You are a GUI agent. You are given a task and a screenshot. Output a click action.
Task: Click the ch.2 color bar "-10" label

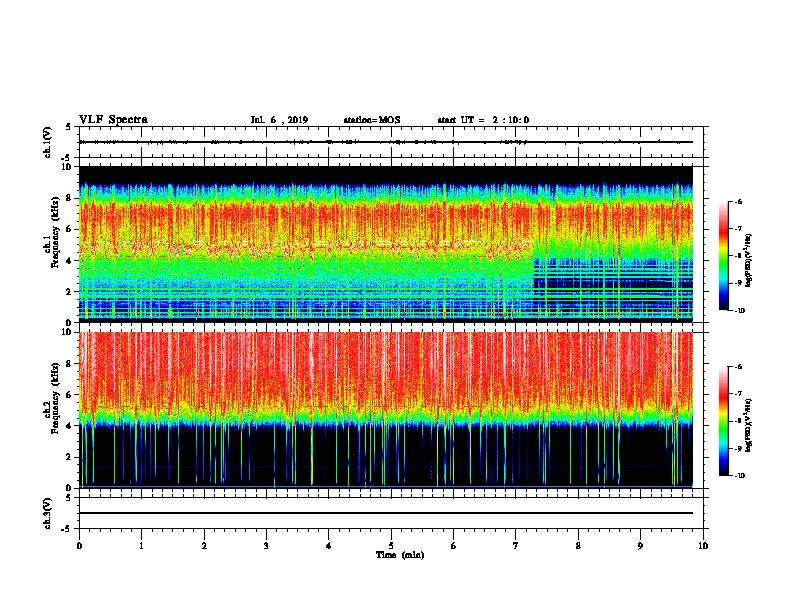click(x=739, y=476)
